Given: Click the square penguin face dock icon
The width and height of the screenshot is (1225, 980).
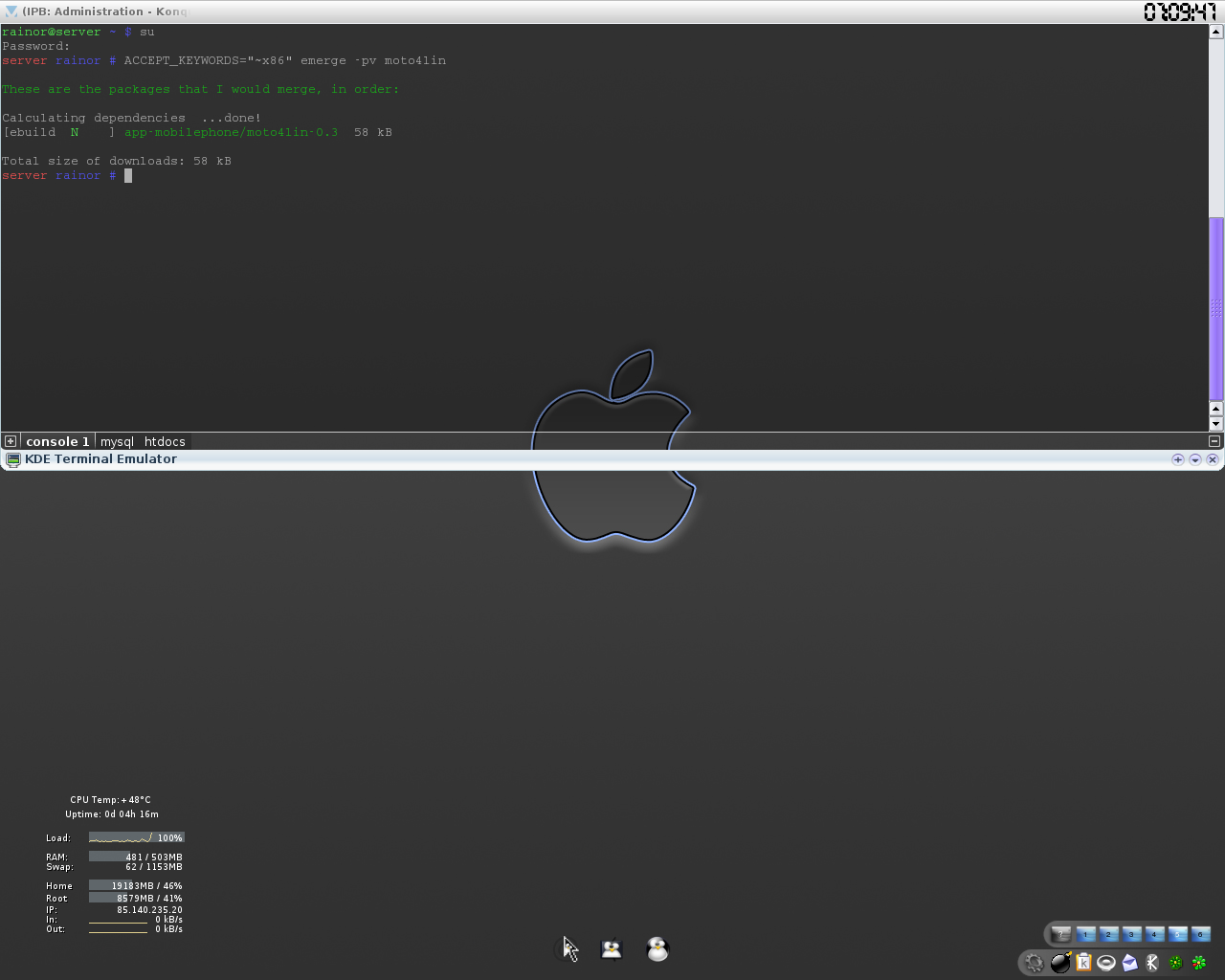Looking at the screenshot, I should coord(612,949).
